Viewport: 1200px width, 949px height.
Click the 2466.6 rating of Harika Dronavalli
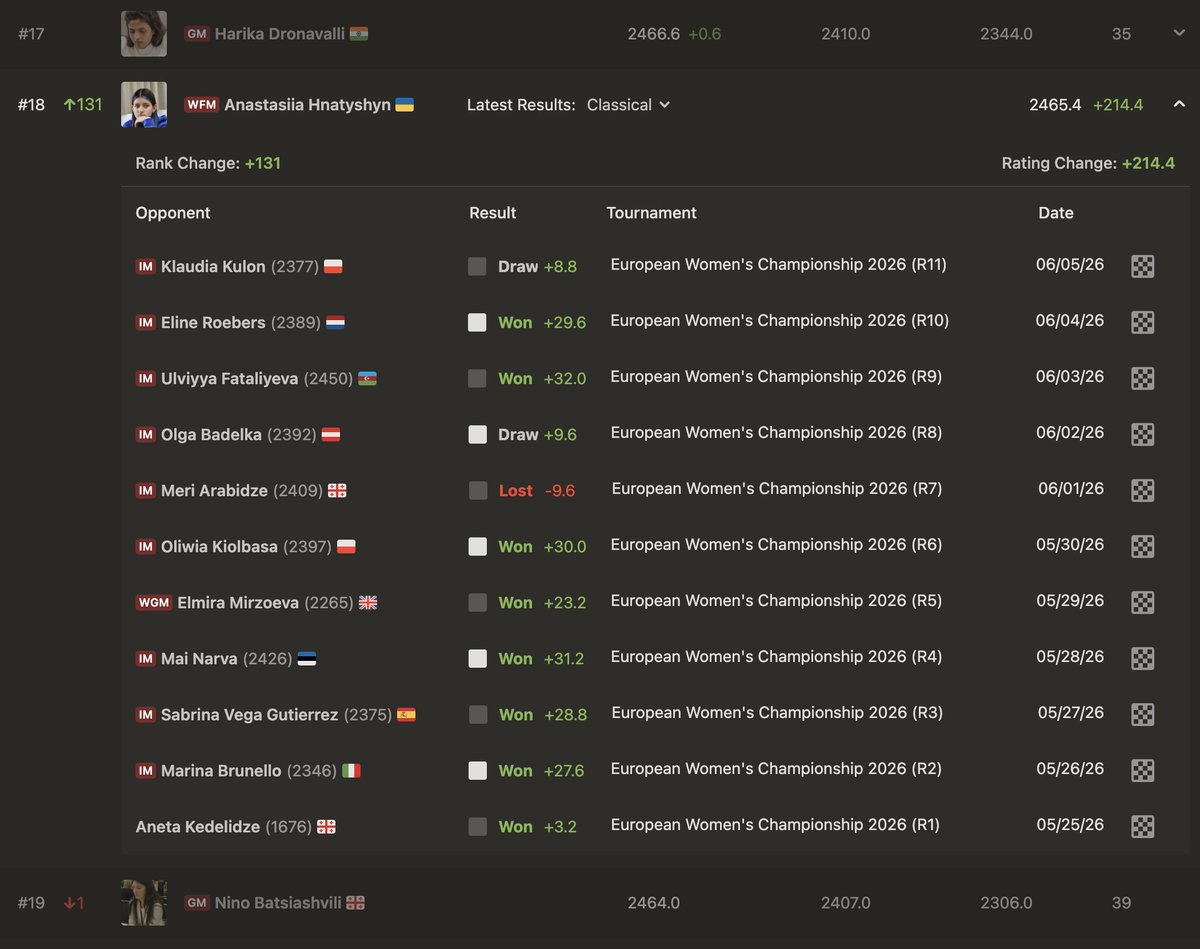click(654, 34)
